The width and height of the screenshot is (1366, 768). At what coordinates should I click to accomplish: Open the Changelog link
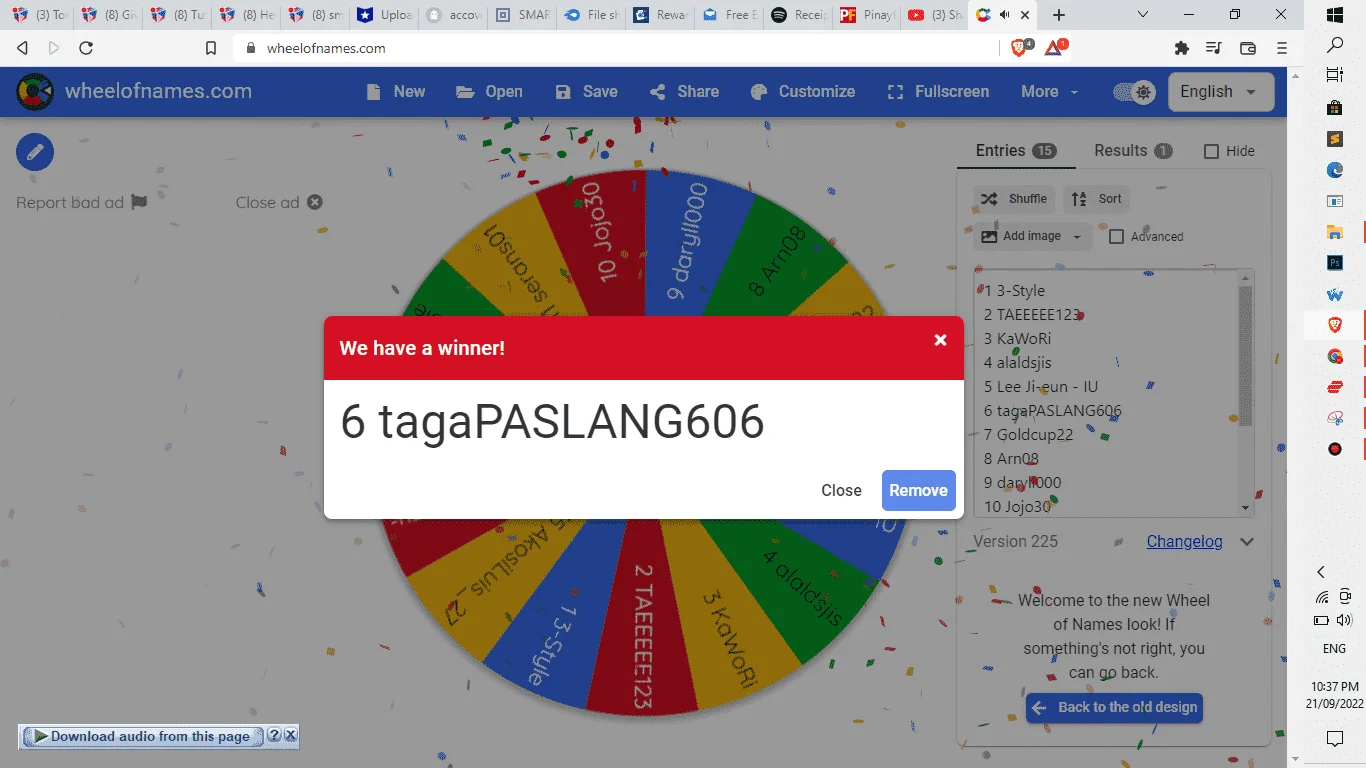(1184, 541)
